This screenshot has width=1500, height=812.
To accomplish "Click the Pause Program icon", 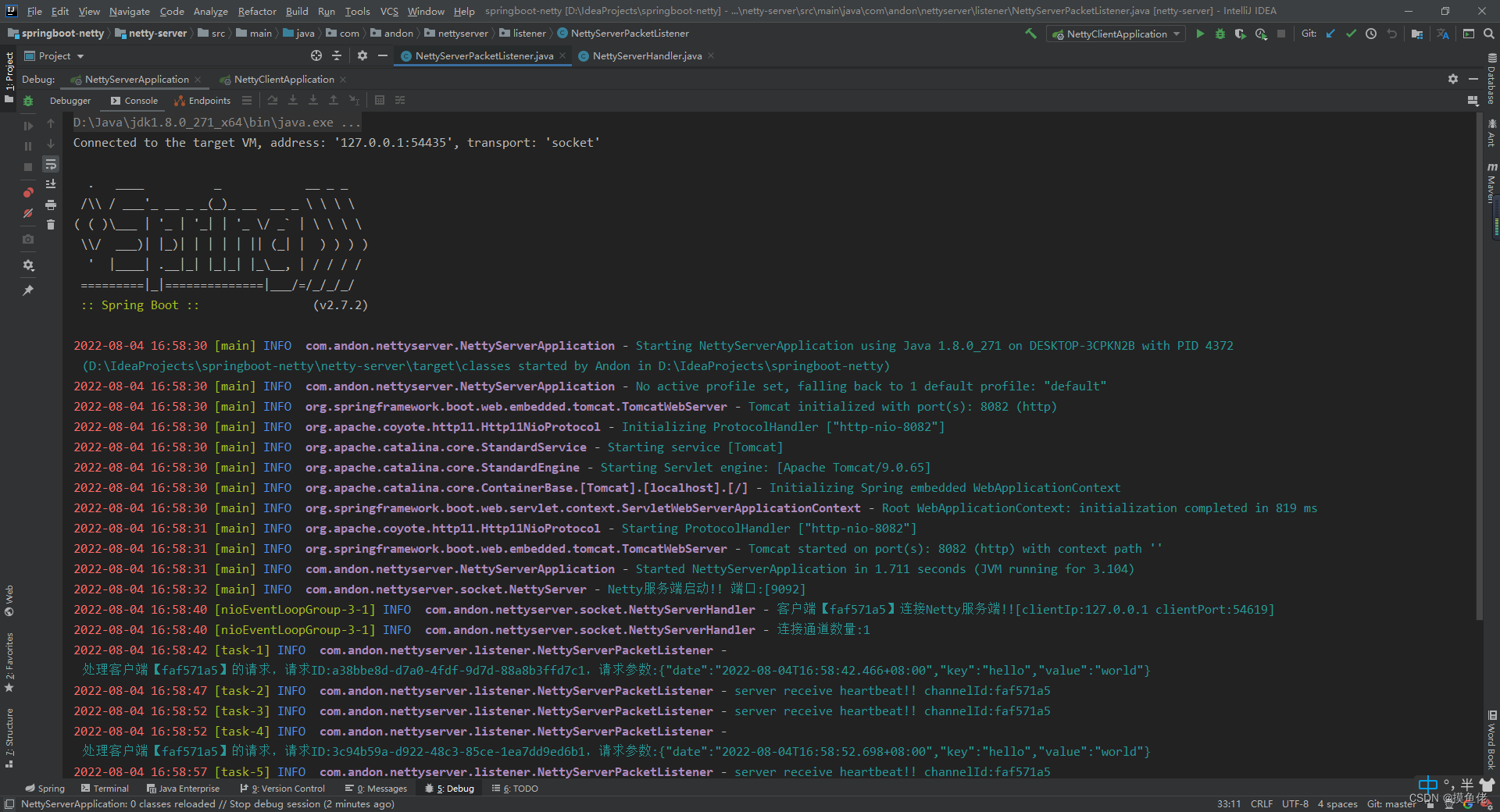I will [28, 146].
